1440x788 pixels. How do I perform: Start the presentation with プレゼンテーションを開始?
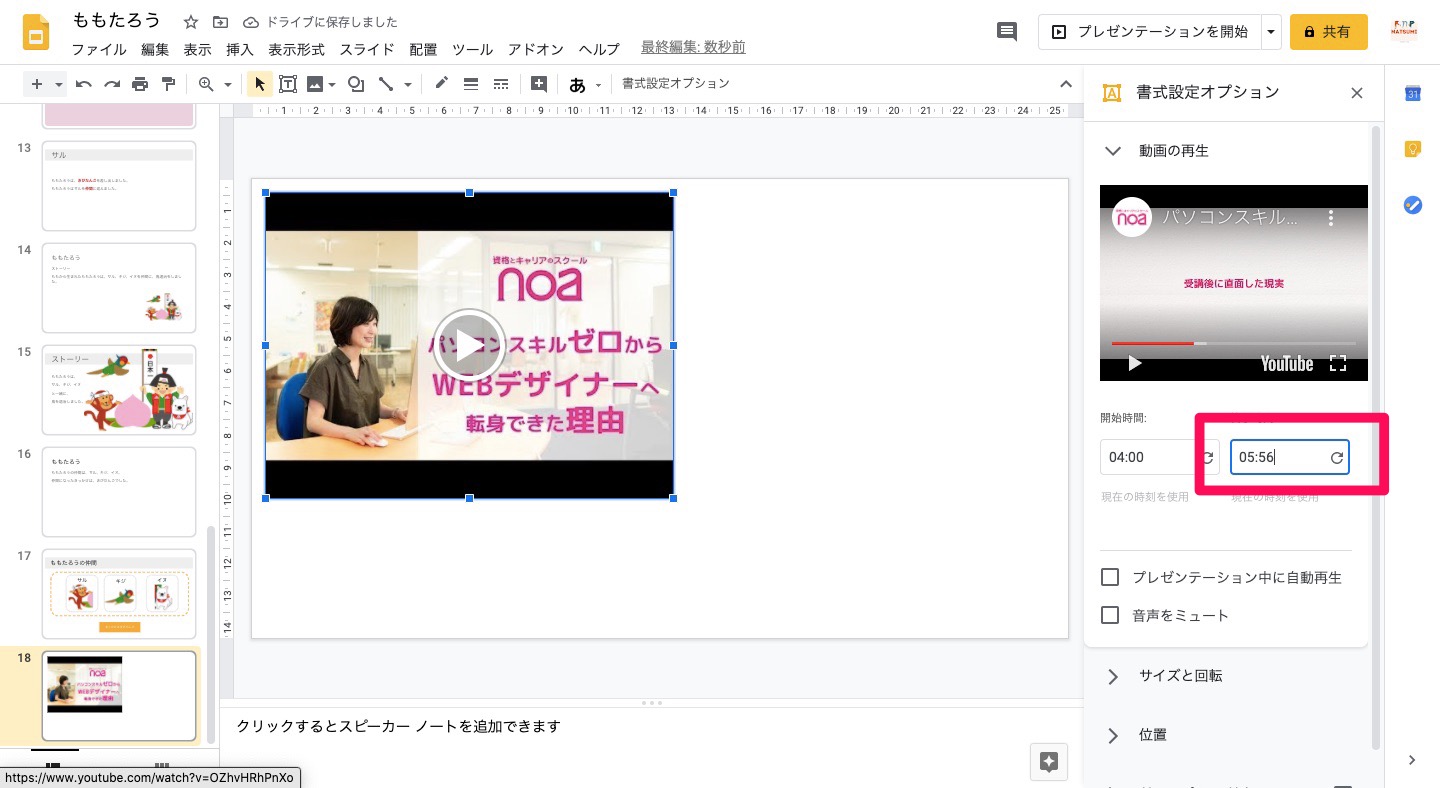1150,32
